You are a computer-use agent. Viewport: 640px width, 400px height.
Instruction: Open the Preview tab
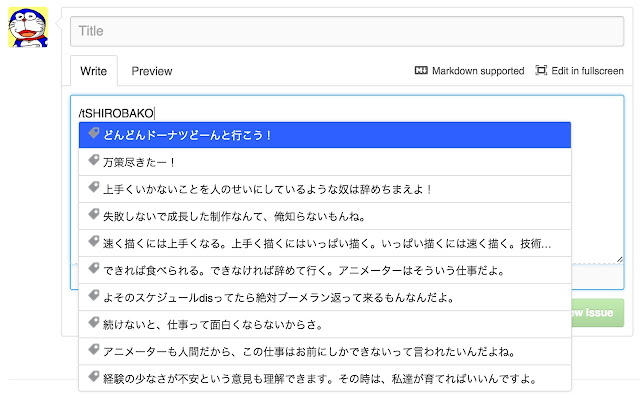[152, 71]
